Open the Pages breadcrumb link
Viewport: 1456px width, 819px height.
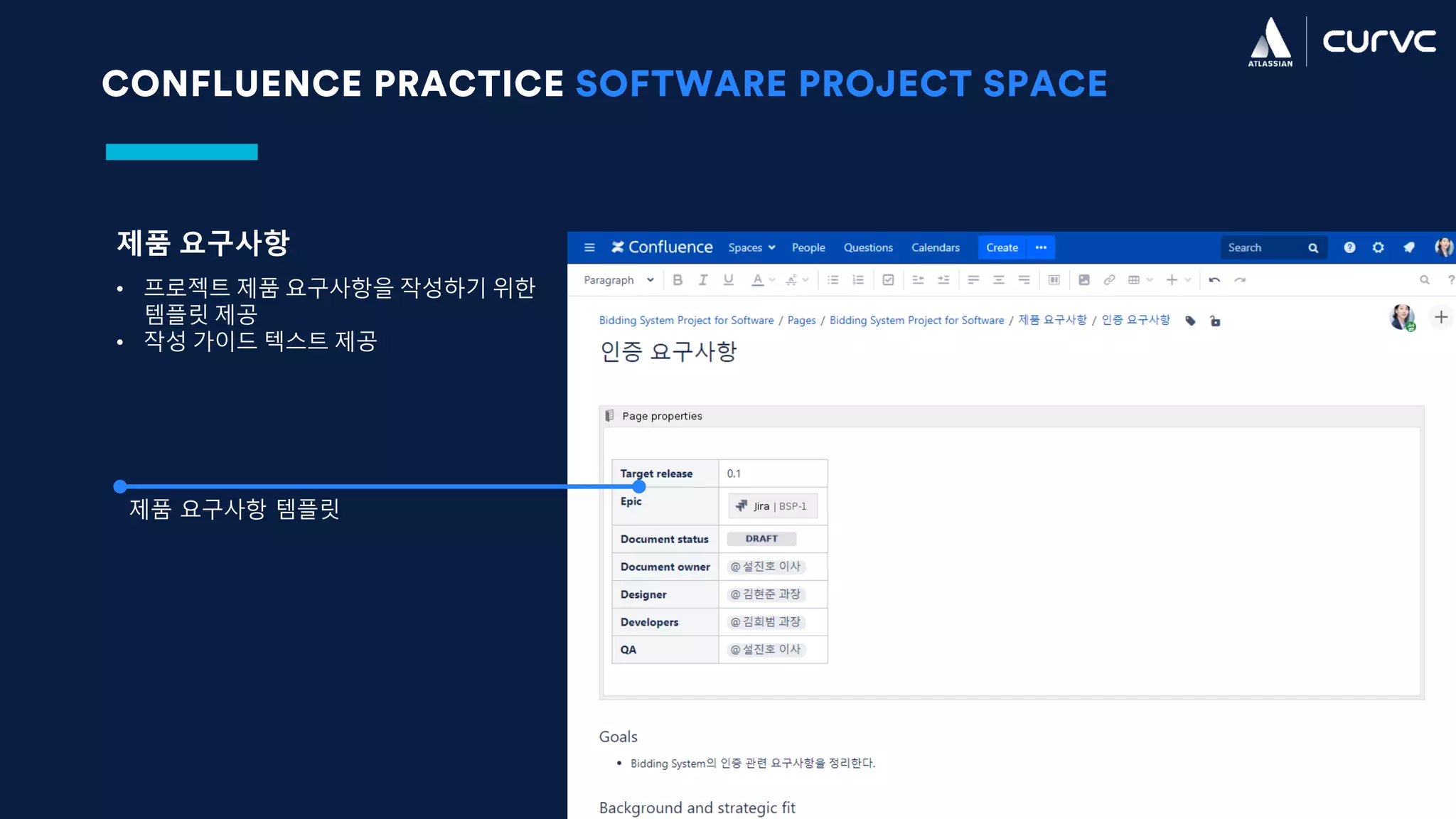[802, 321]
